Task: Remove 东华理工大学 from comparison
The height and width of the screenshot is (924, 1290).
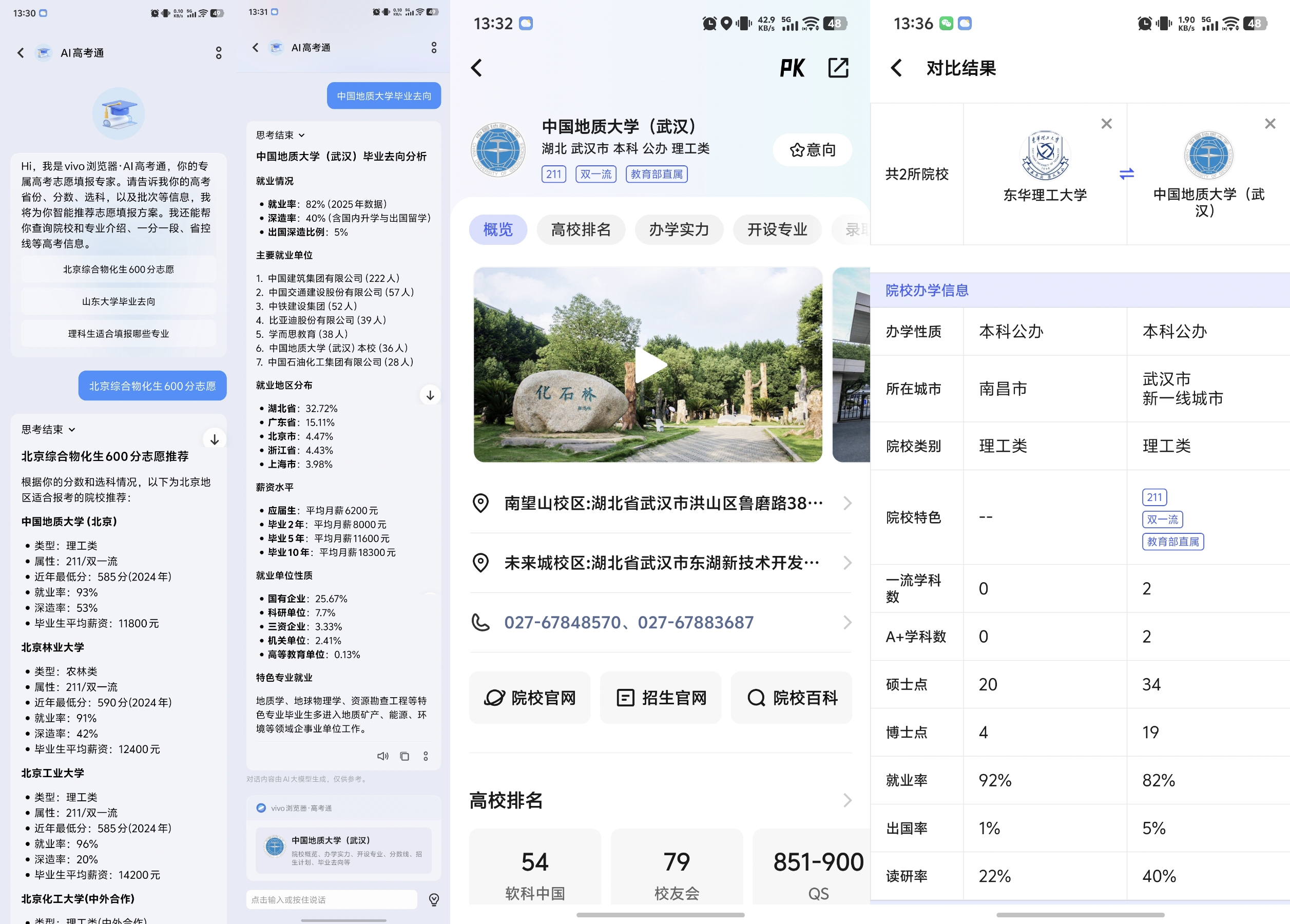Action: [1106, 123]
